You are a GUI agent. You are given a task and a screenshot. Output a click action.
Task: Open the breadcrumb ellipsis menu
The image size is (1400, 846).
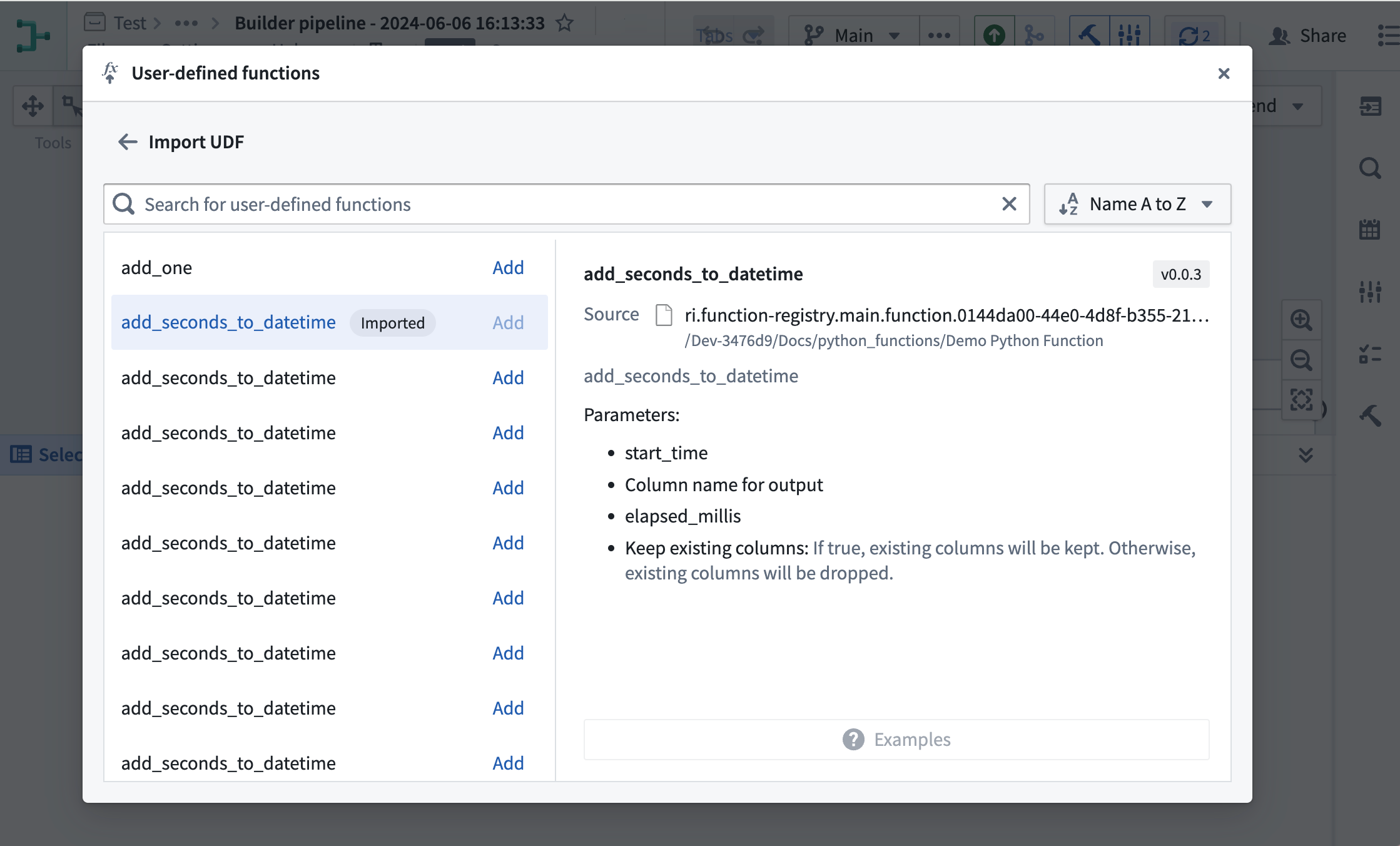tap(186, 23)
